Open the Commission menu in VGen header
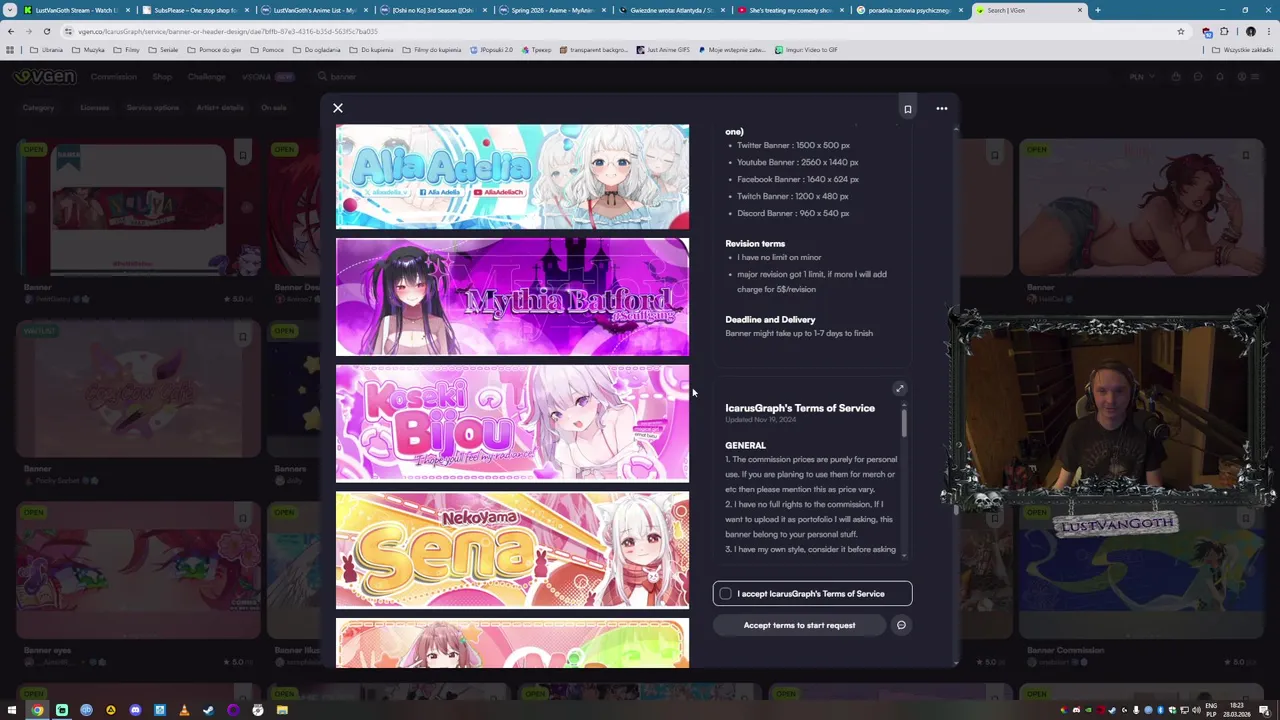The image size is (1280, 720). [113, 77]
